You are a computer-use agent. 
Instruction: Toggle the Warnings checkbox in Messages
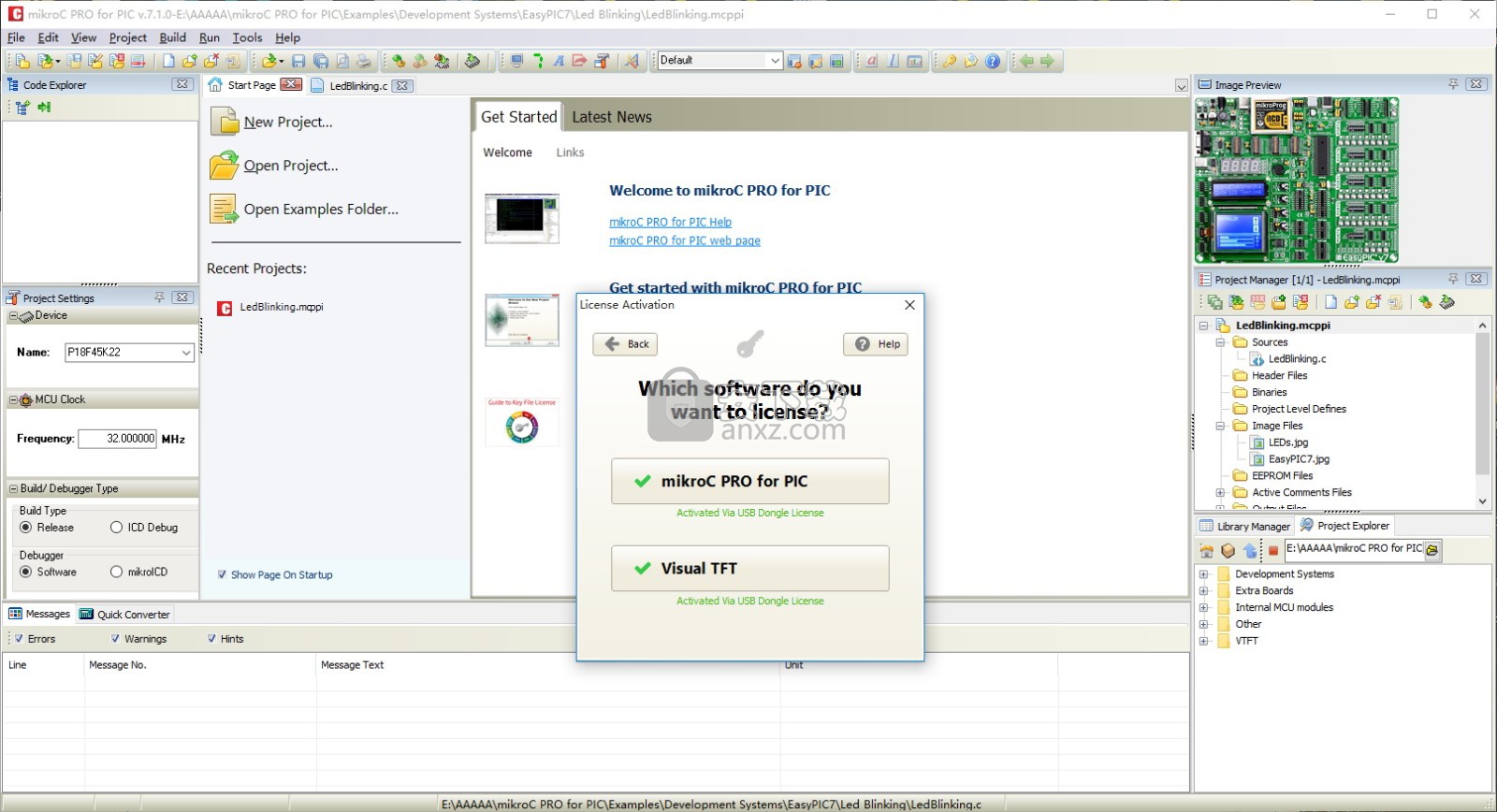(x=115, y=639)
